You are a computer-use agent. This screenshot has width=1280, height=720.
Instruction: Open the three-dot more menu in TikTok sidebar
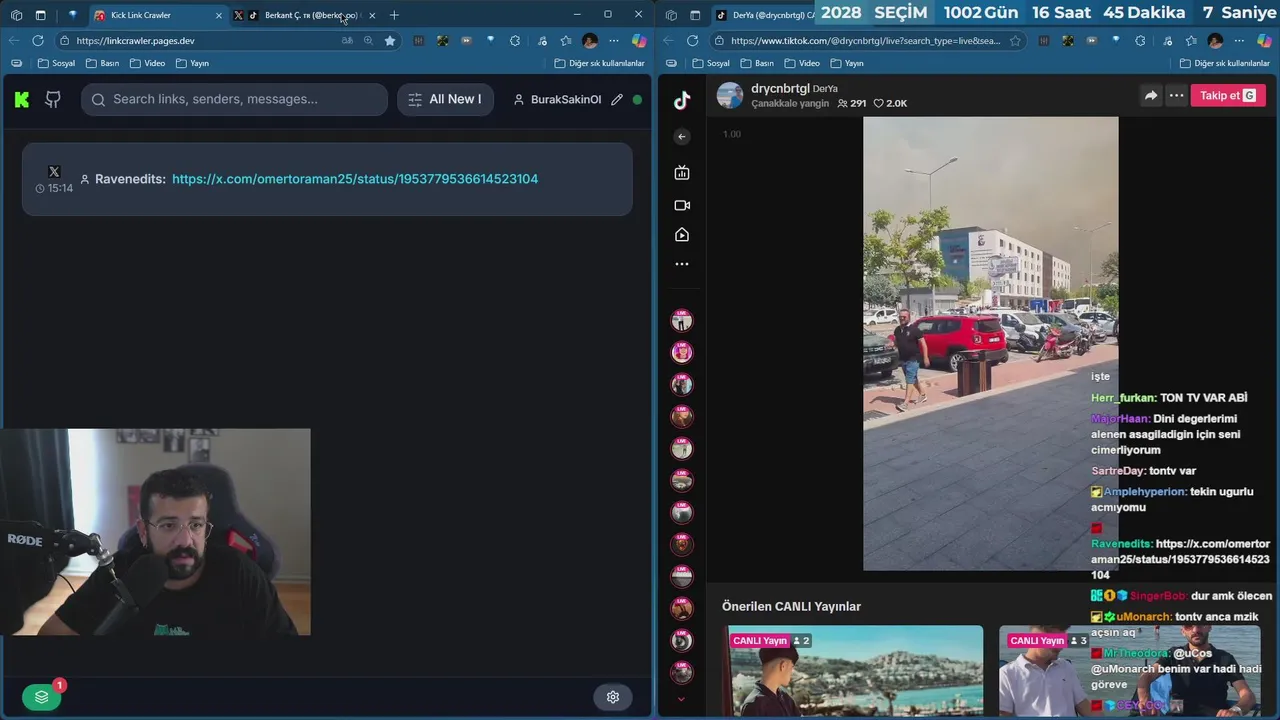point(682,265)
